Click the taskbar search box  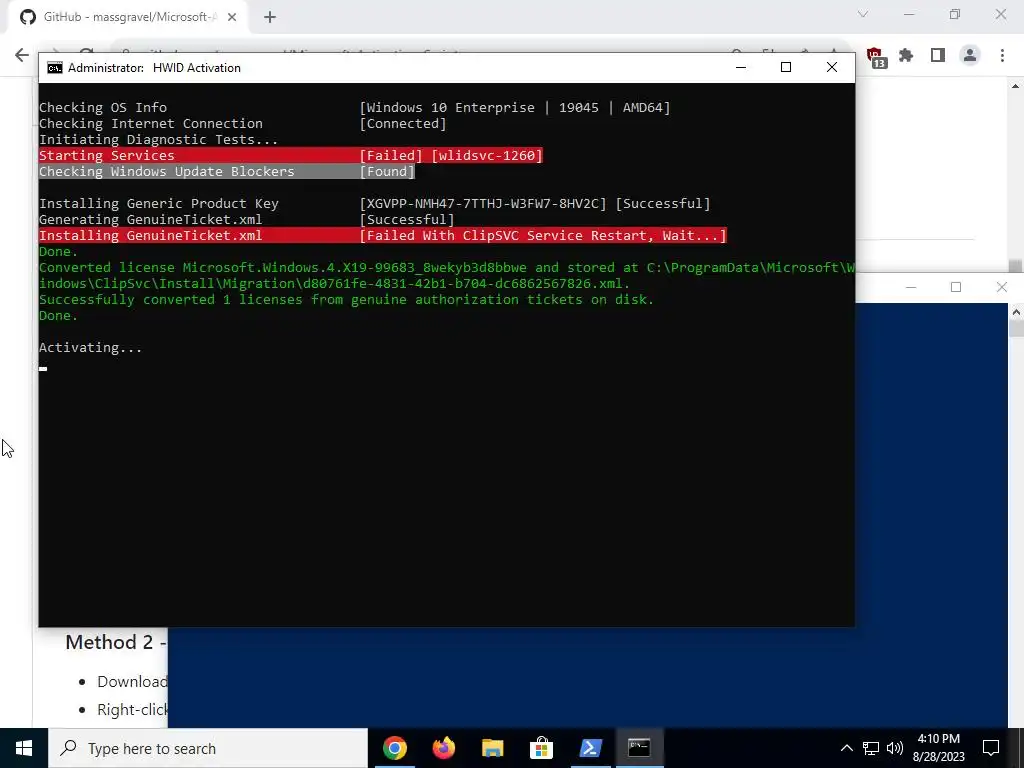[x=208, y=748]
